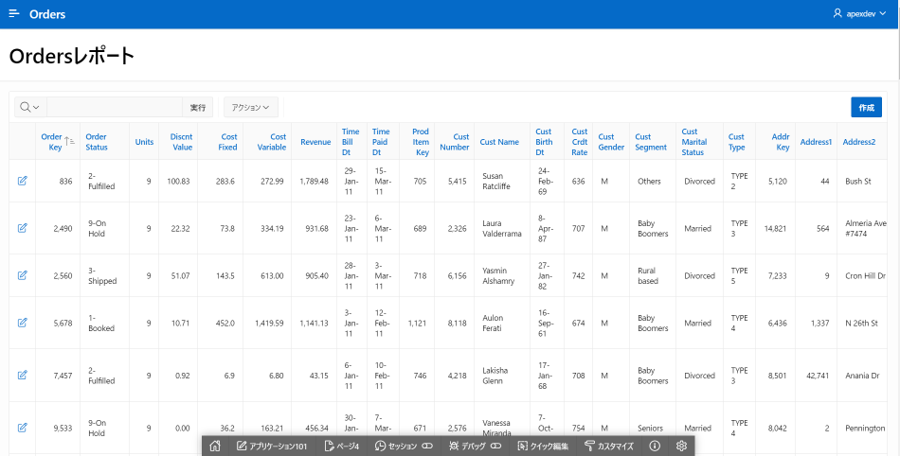
Task: Open edit icon for order 7,457
Action: point(22,375)
